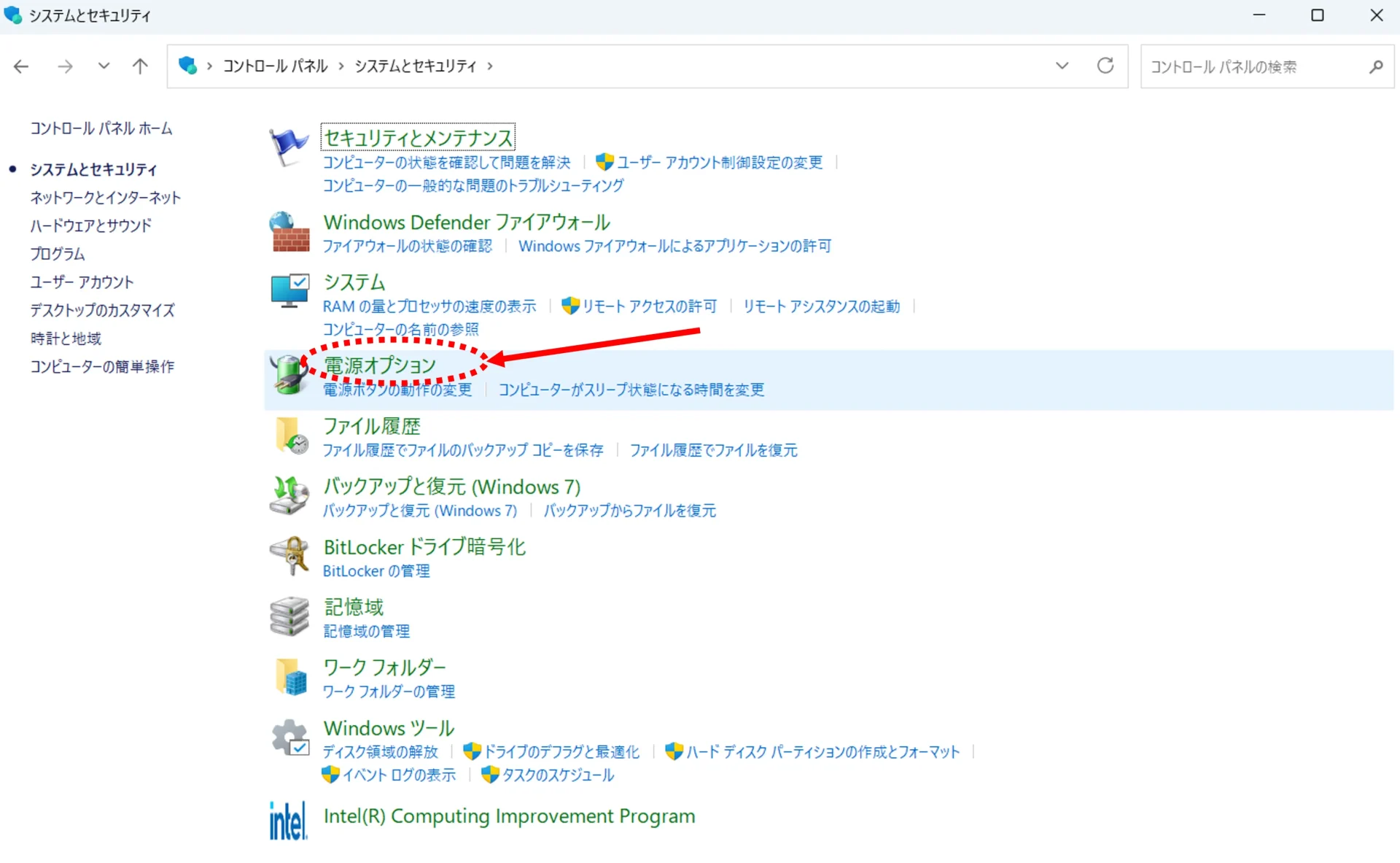Open ワーク フォルダー heading link
The width and height of the screenshot is (1400, 863).
384,667
